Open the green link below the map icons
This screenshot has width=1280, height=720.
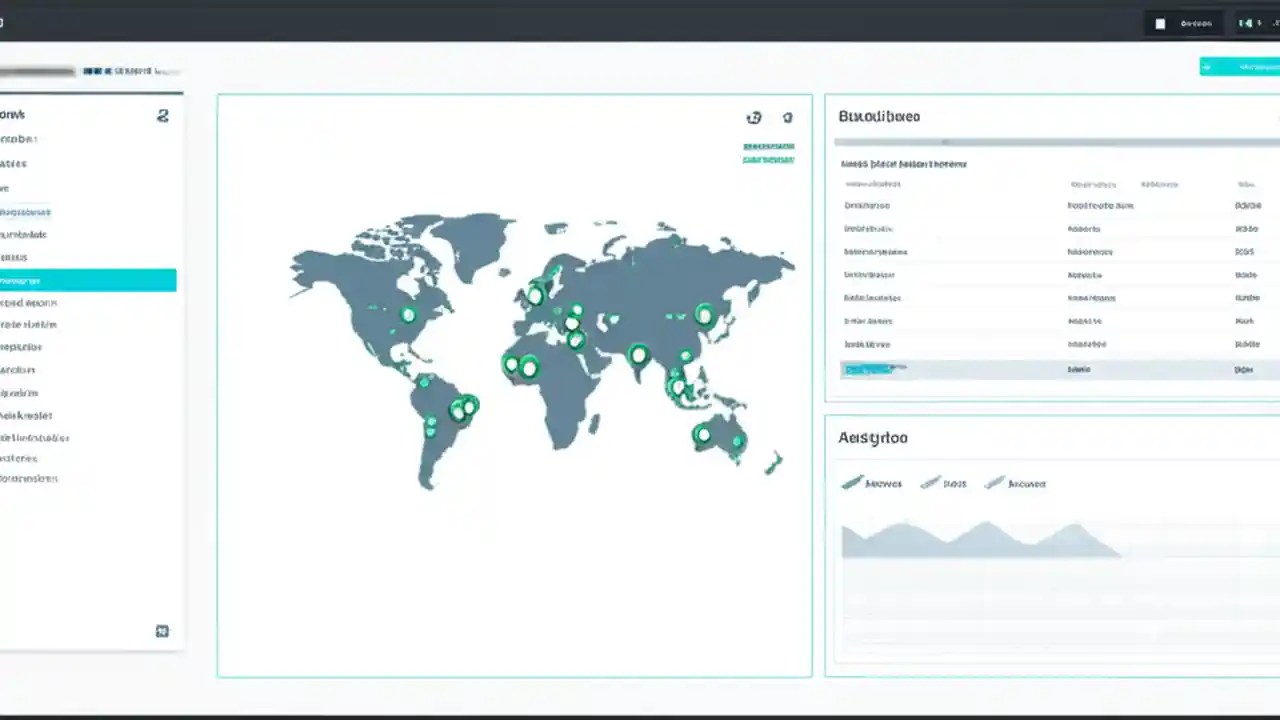768,146
